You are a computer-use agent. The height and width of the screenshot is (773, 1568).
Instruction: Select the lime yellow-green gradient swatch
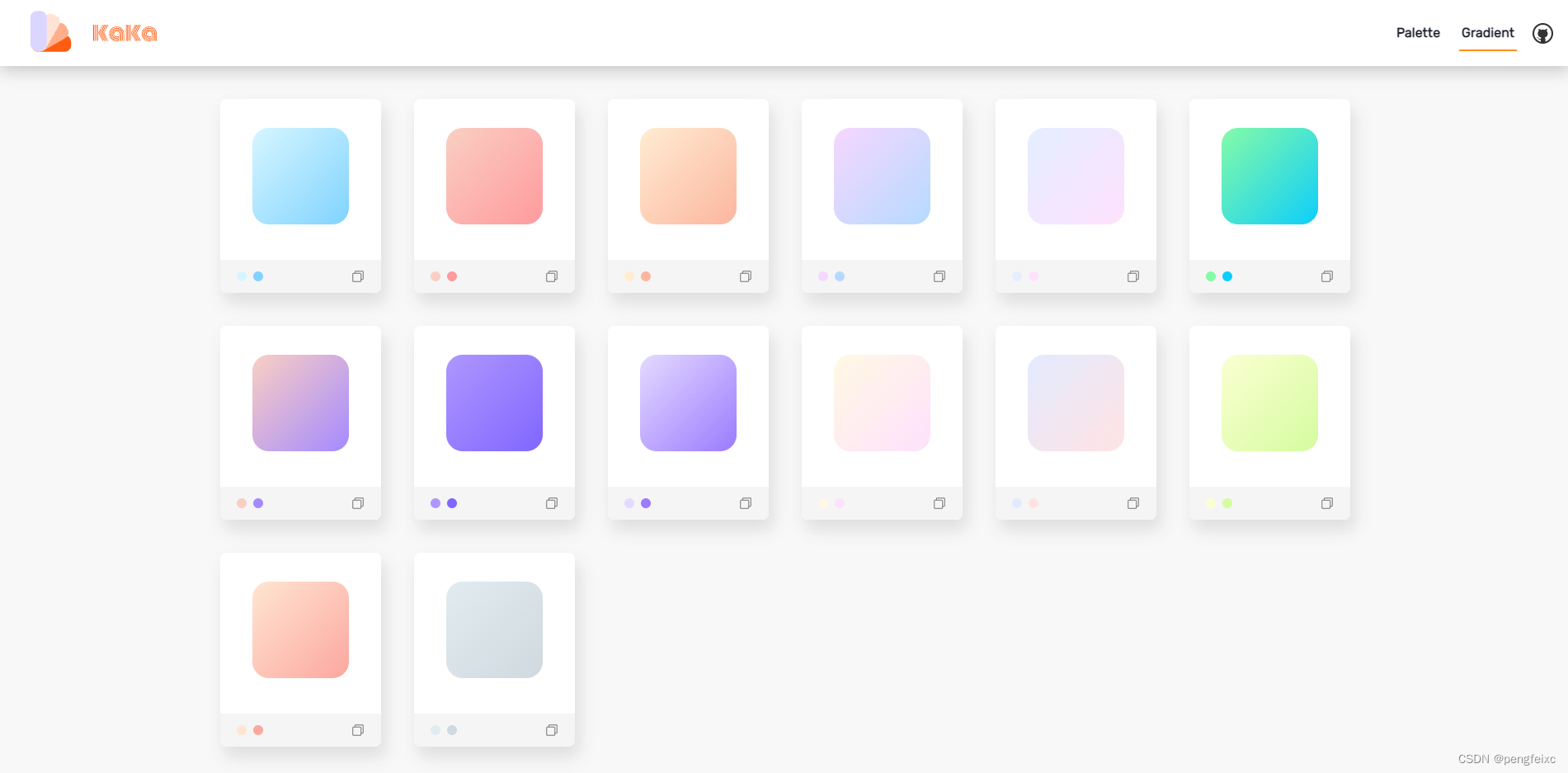click(x=1269, y=403)
